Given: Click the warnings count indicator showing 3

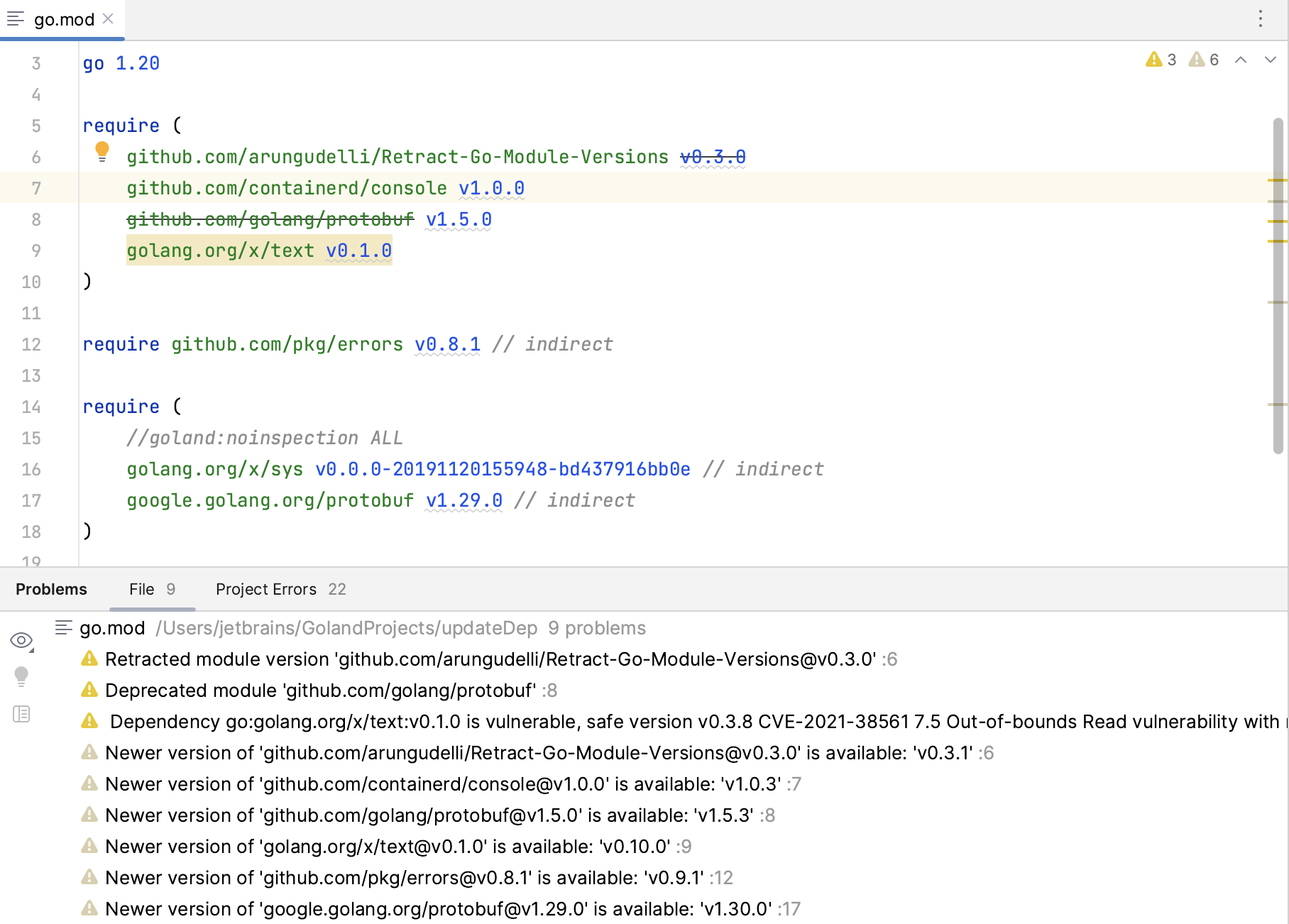Looking at the screenshot, I should pyautogui.click(x=1161, y=60).
